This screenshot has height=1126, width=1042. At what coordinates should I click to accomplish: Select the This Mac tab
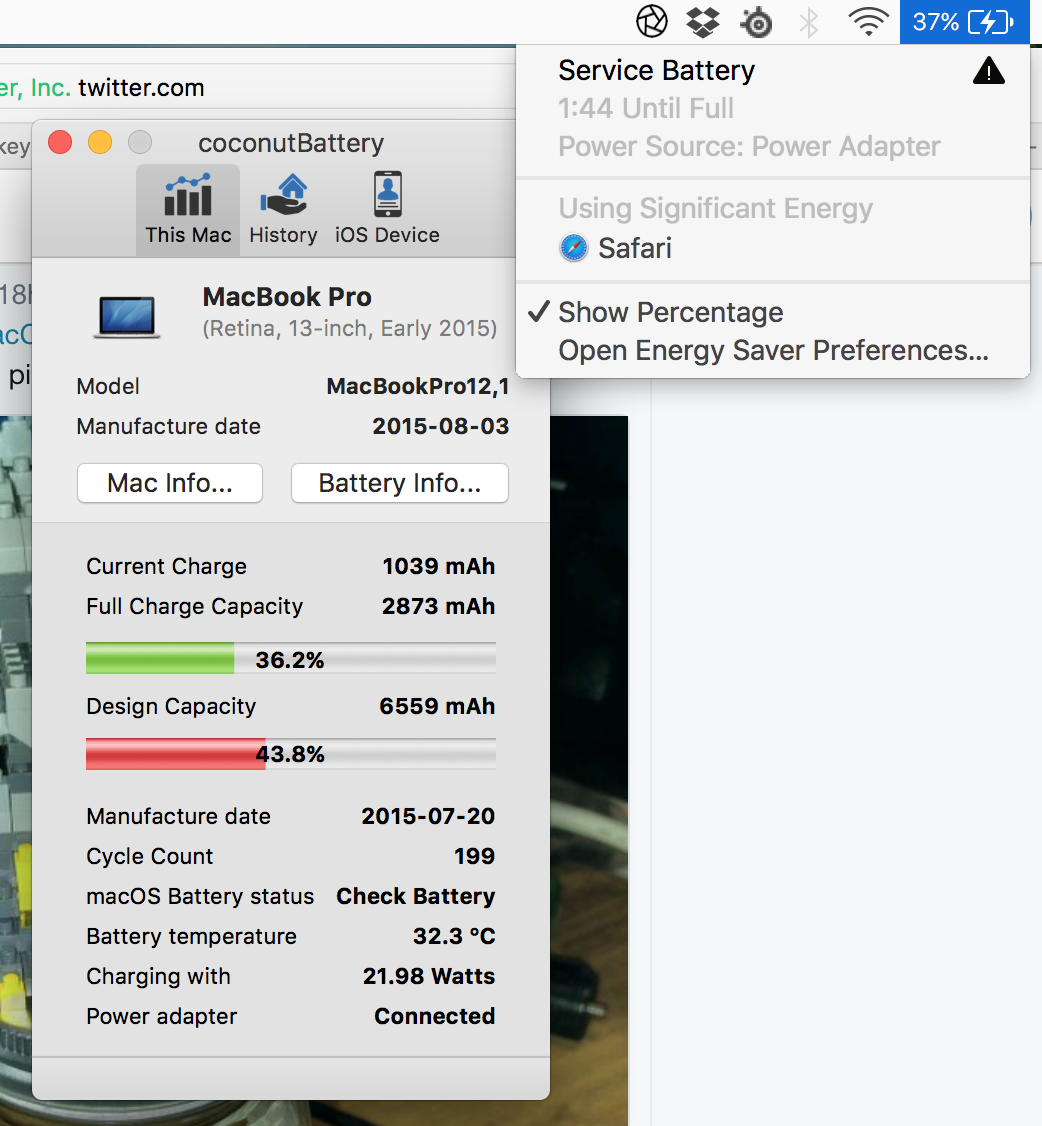click(188, 210)
